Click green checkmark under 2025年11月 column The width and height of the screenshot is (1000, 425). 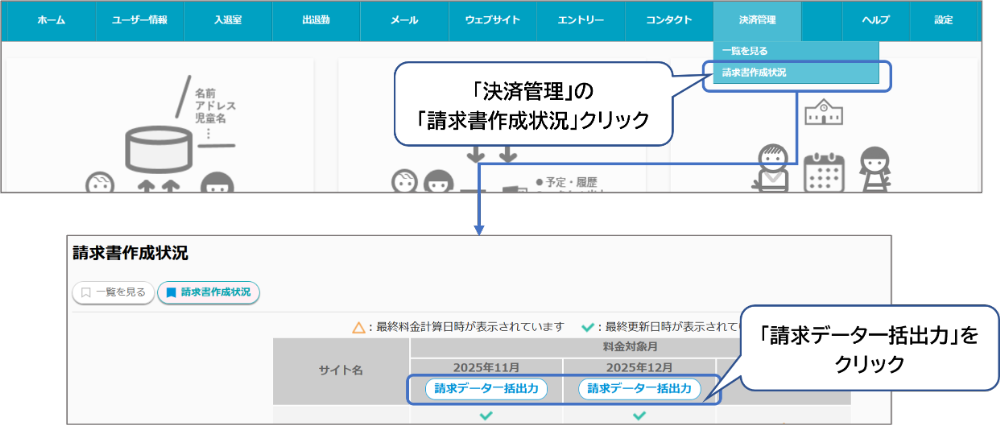click(x=487, y=414)
